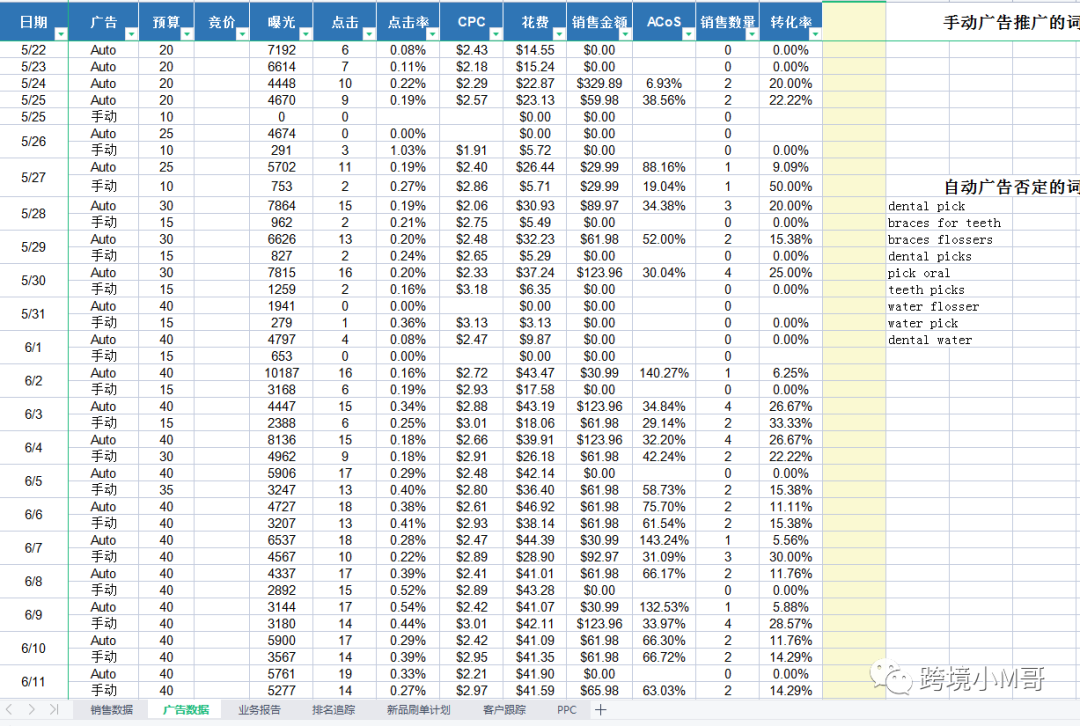
Task: Go to the 客户跟踪 sheet tab
Action: 505,710
